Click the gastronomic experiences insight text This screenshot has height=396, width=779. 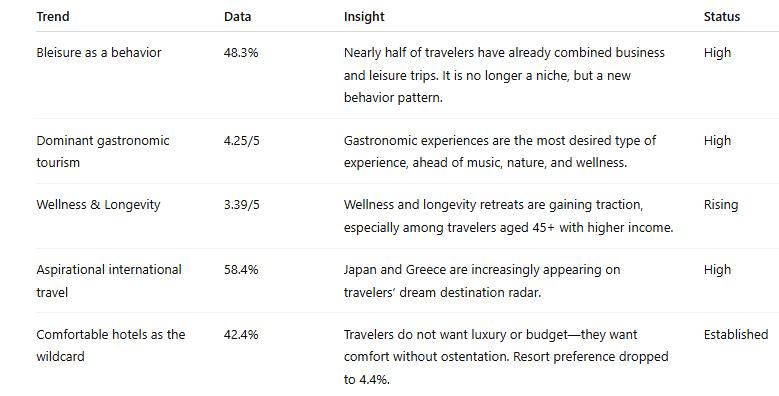click(500, 152)
